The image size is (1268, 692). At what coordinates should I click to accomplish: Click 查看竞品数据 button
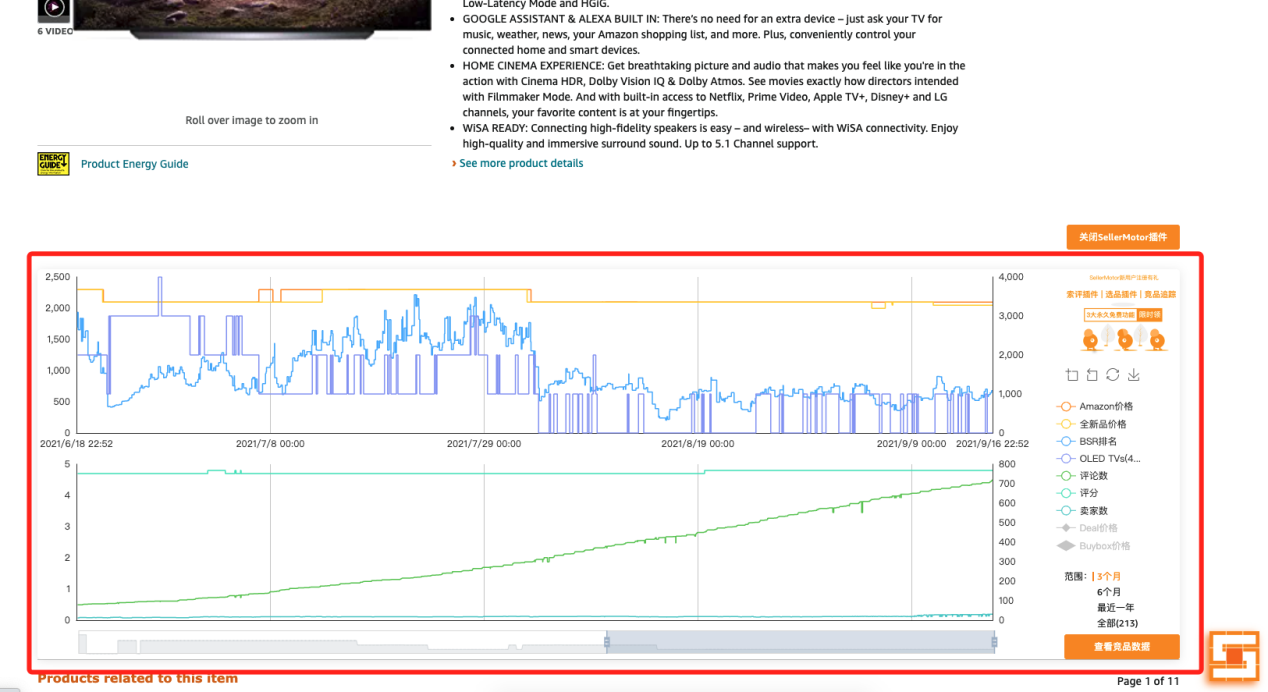1122,647
